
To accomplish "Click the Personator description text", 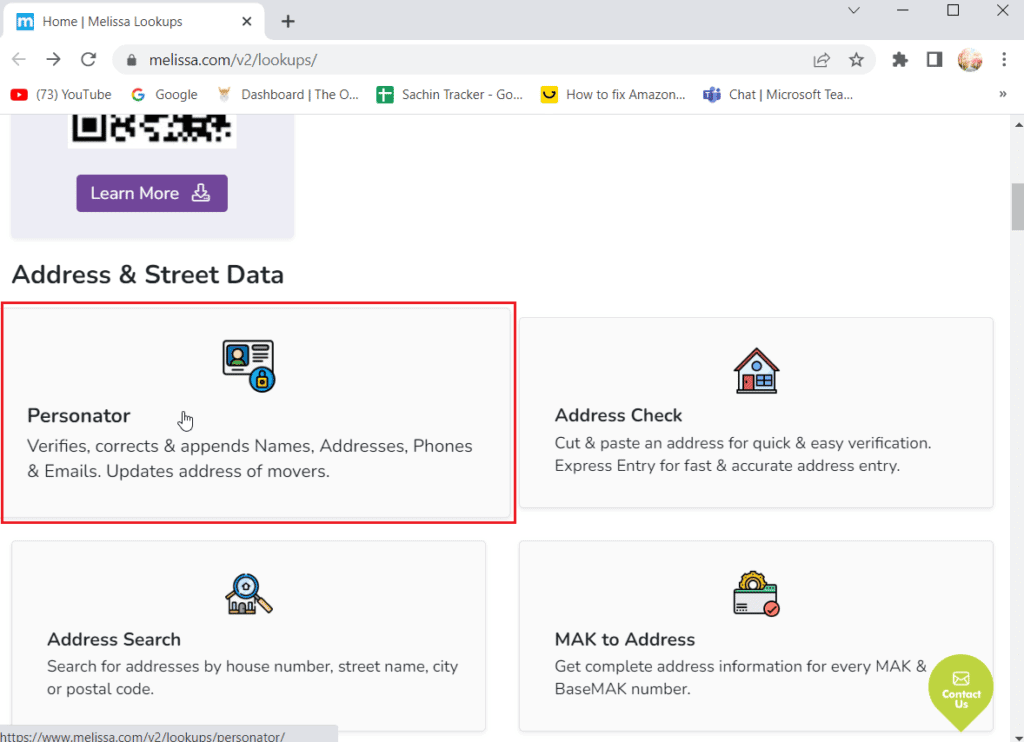I will tap(249, 459).
